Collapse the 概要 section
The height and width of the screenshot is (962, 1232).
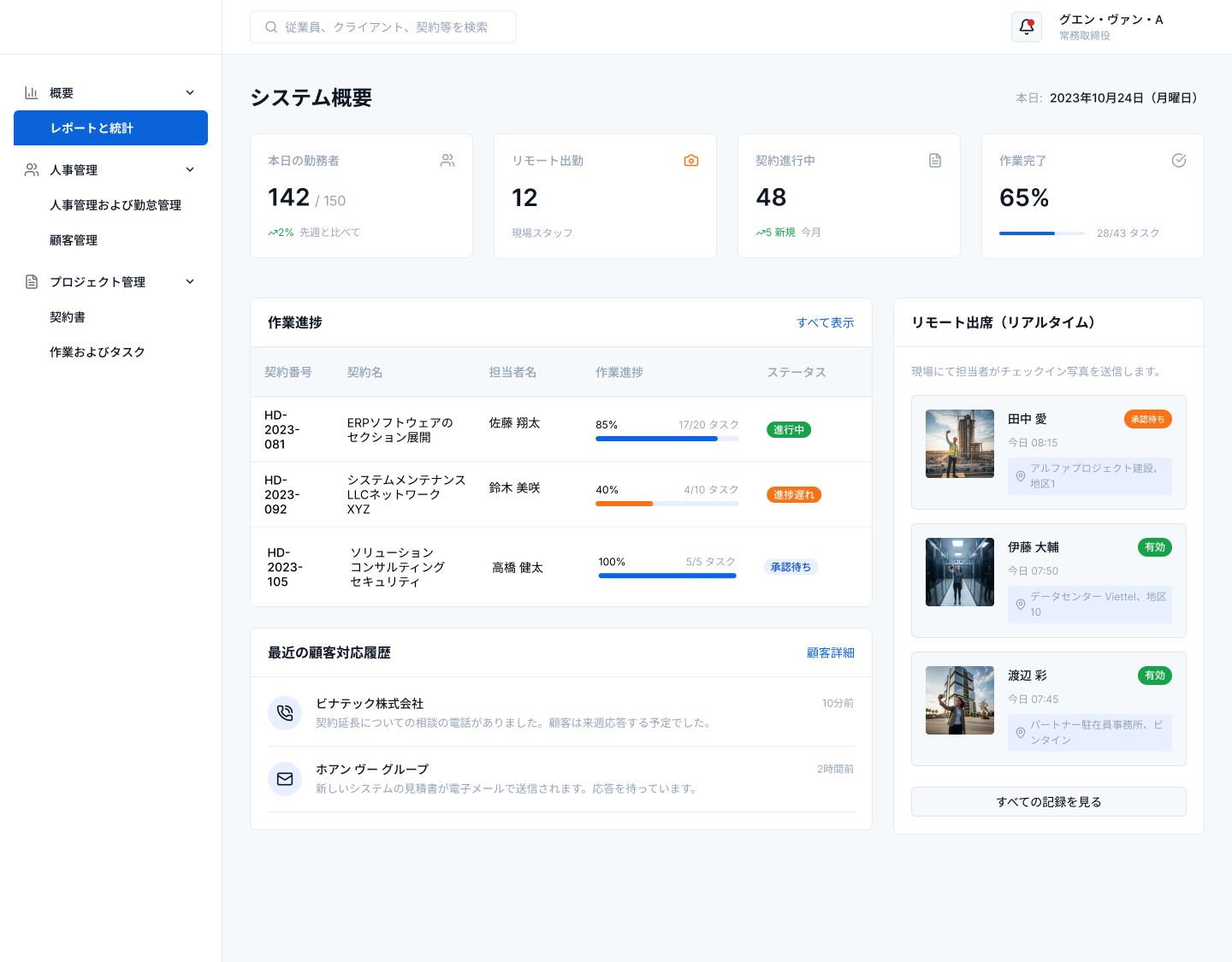click(x=190, y=92)
